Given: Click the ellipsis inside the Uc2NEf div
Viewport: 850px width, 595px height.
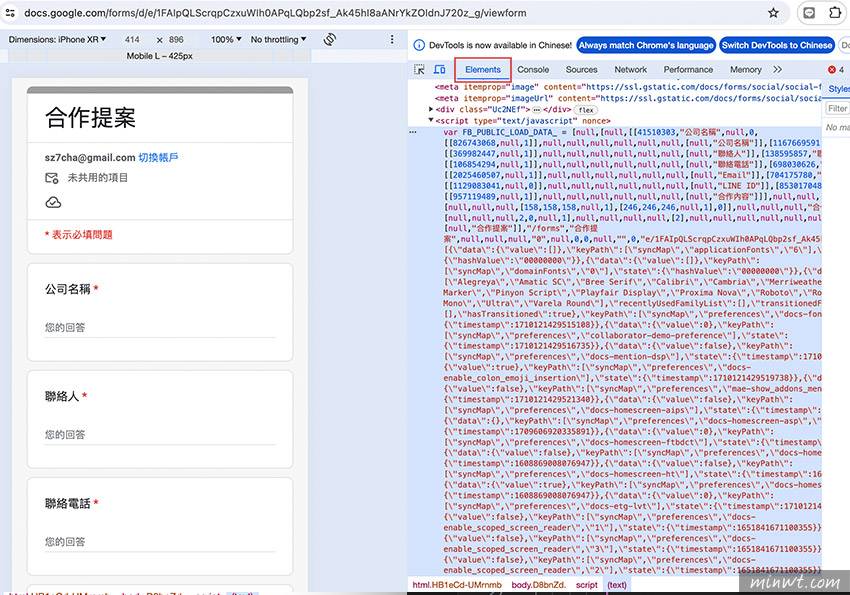Looking at the screenshot, I should point(537,109).
